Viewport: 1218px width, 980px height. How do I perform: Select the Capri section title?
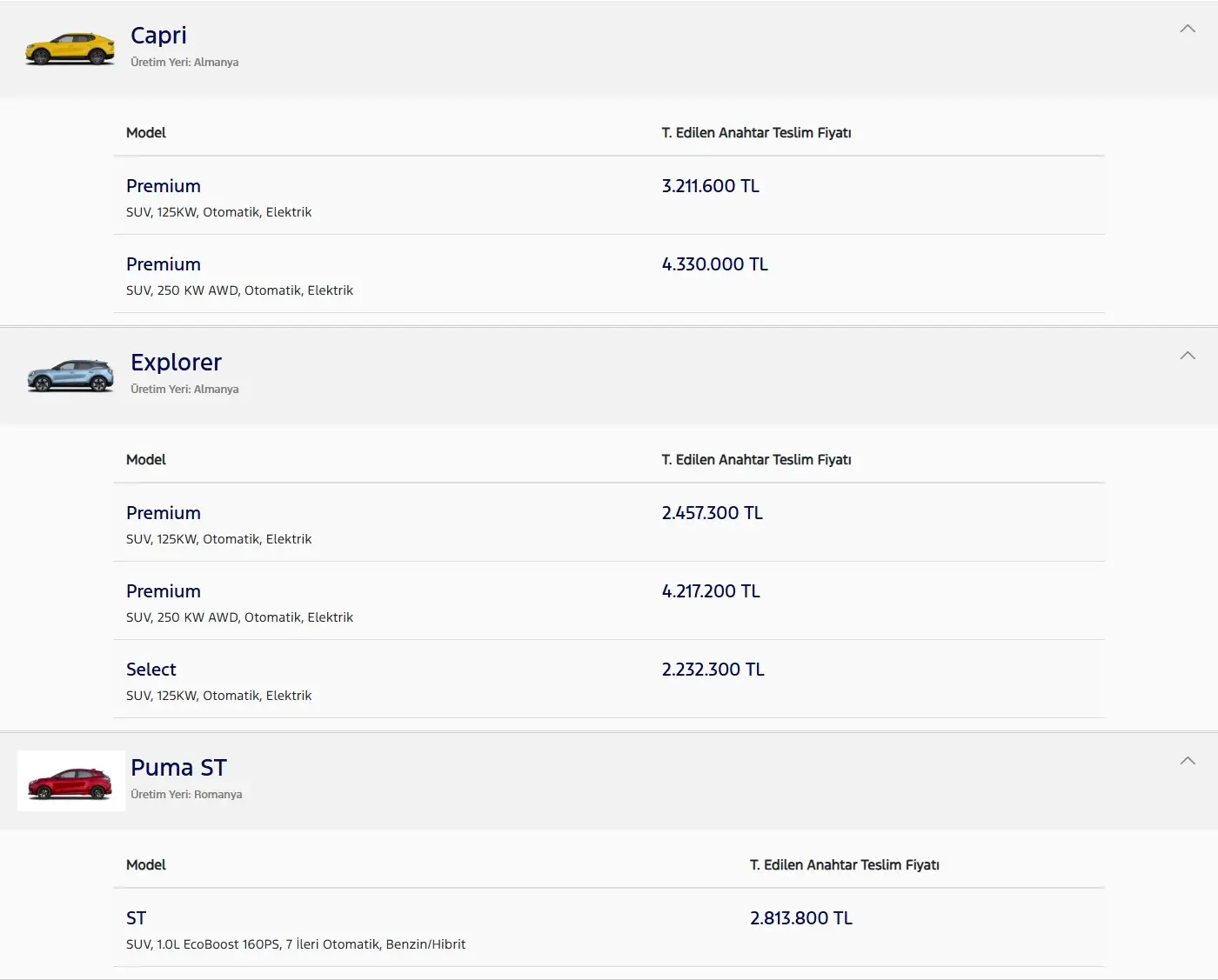(x=158, y=36)
